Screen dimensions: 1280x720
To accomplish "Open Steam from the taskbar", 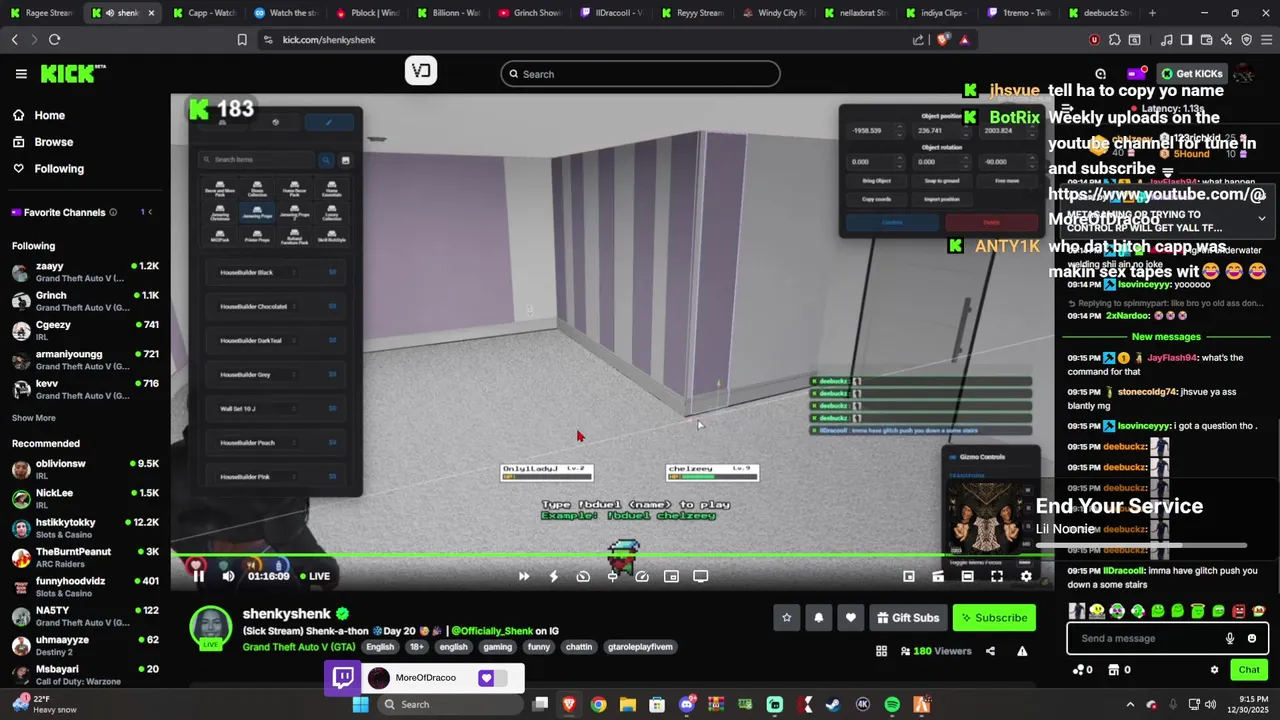I will [x=833, y=704].
